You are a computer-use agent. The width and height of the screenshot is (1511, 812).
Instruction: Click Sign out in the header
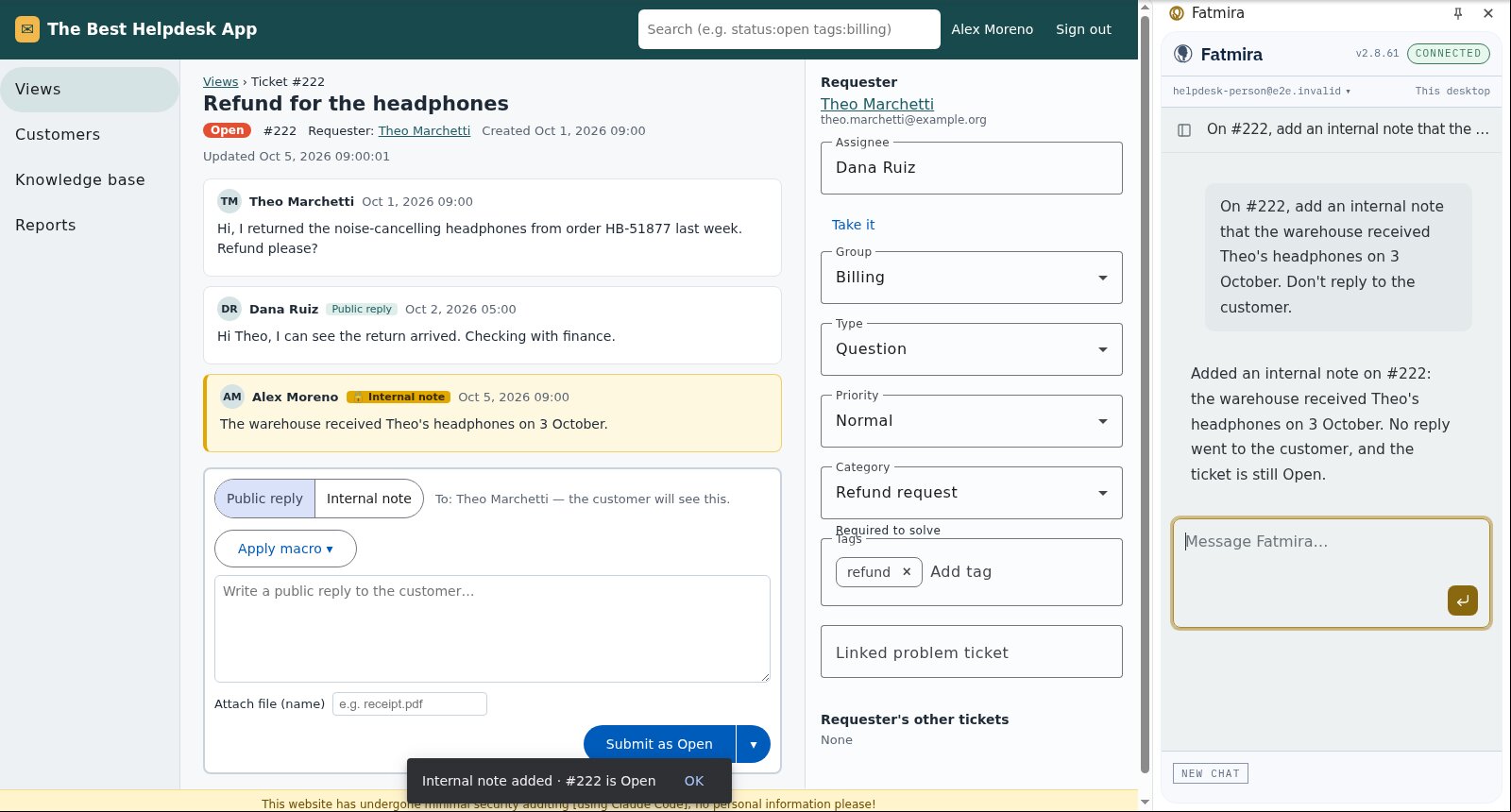pyautogui.click(x=1083, y=29)
